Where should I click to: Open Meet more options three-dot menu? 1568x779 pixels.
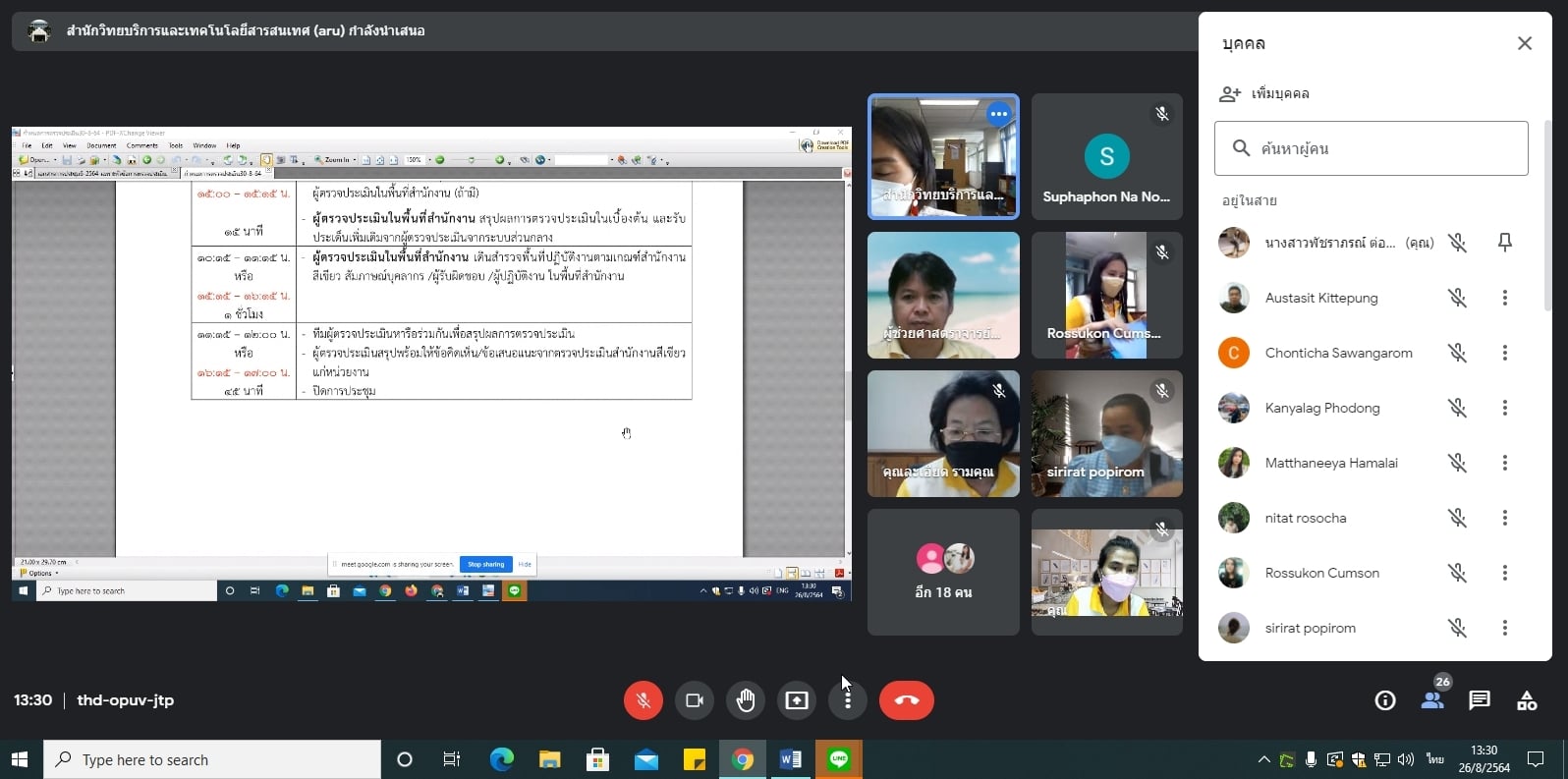pos(848,700)
